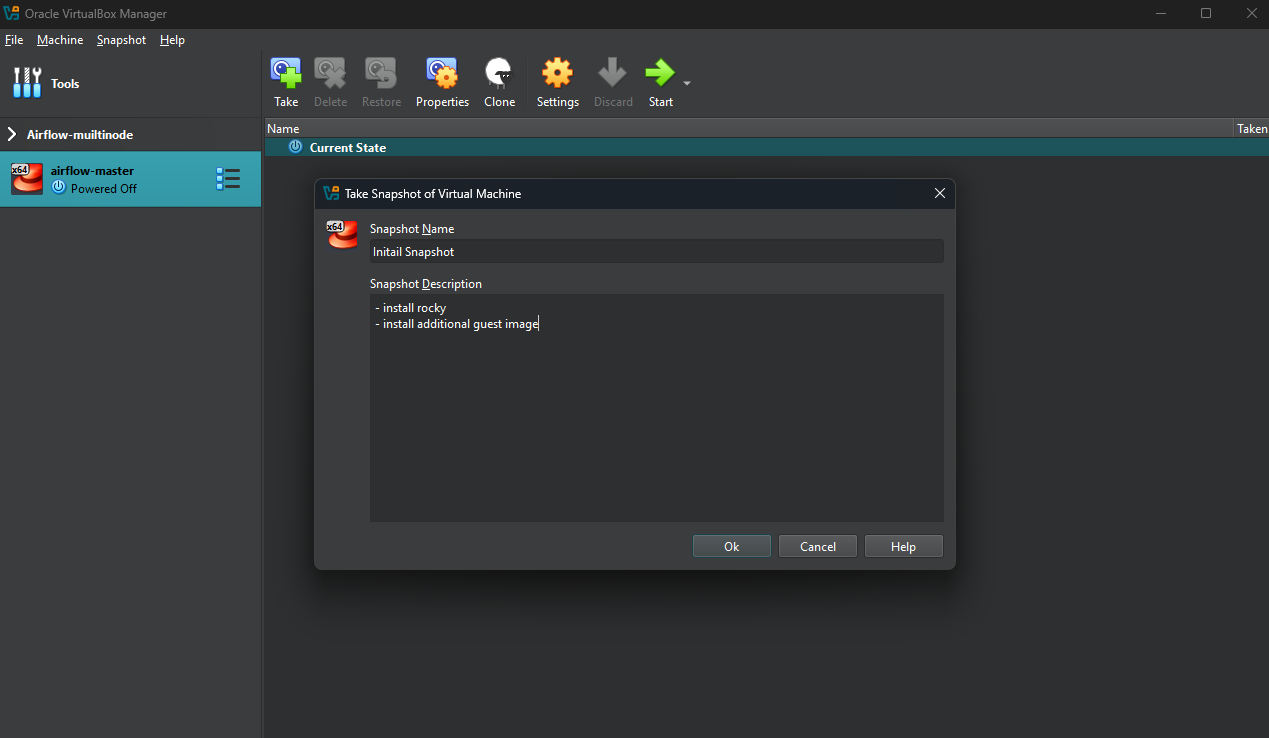This screenshot has height=738, width=1269.
Task: Minimize the VirtualBox Manager window
Action: pyautogui.click(x=1160, y=13)
